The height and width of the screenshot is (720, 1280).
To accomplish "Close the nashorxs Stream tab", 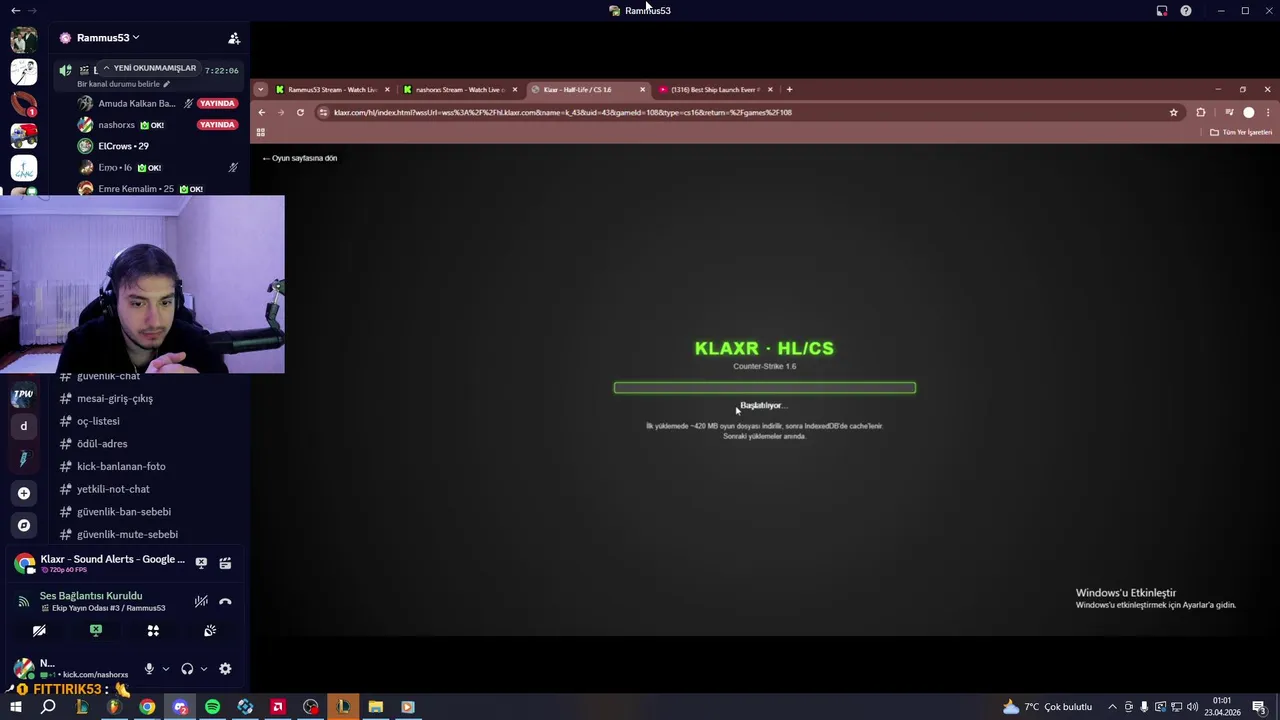I will tap(515, 90).
